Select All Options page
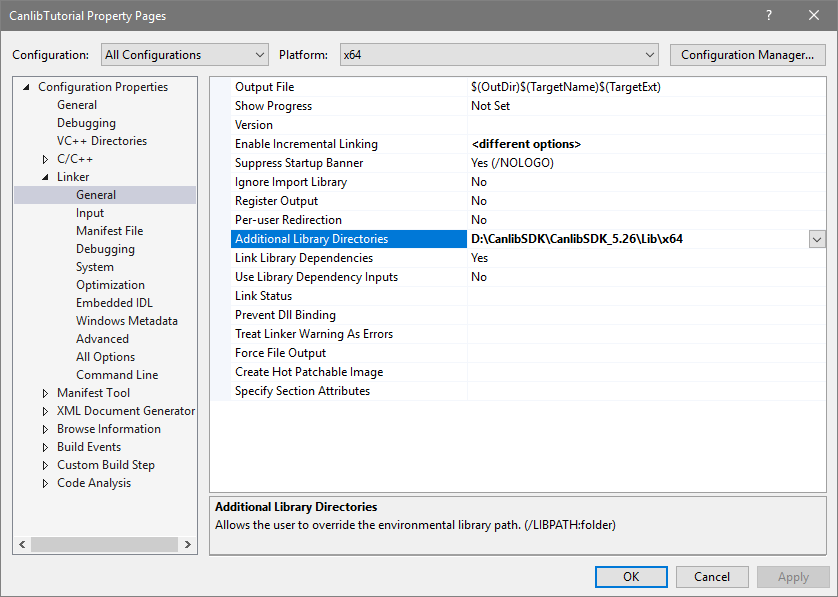The height and width of the screenshot is (597, 838). click(x=105, y=357)
